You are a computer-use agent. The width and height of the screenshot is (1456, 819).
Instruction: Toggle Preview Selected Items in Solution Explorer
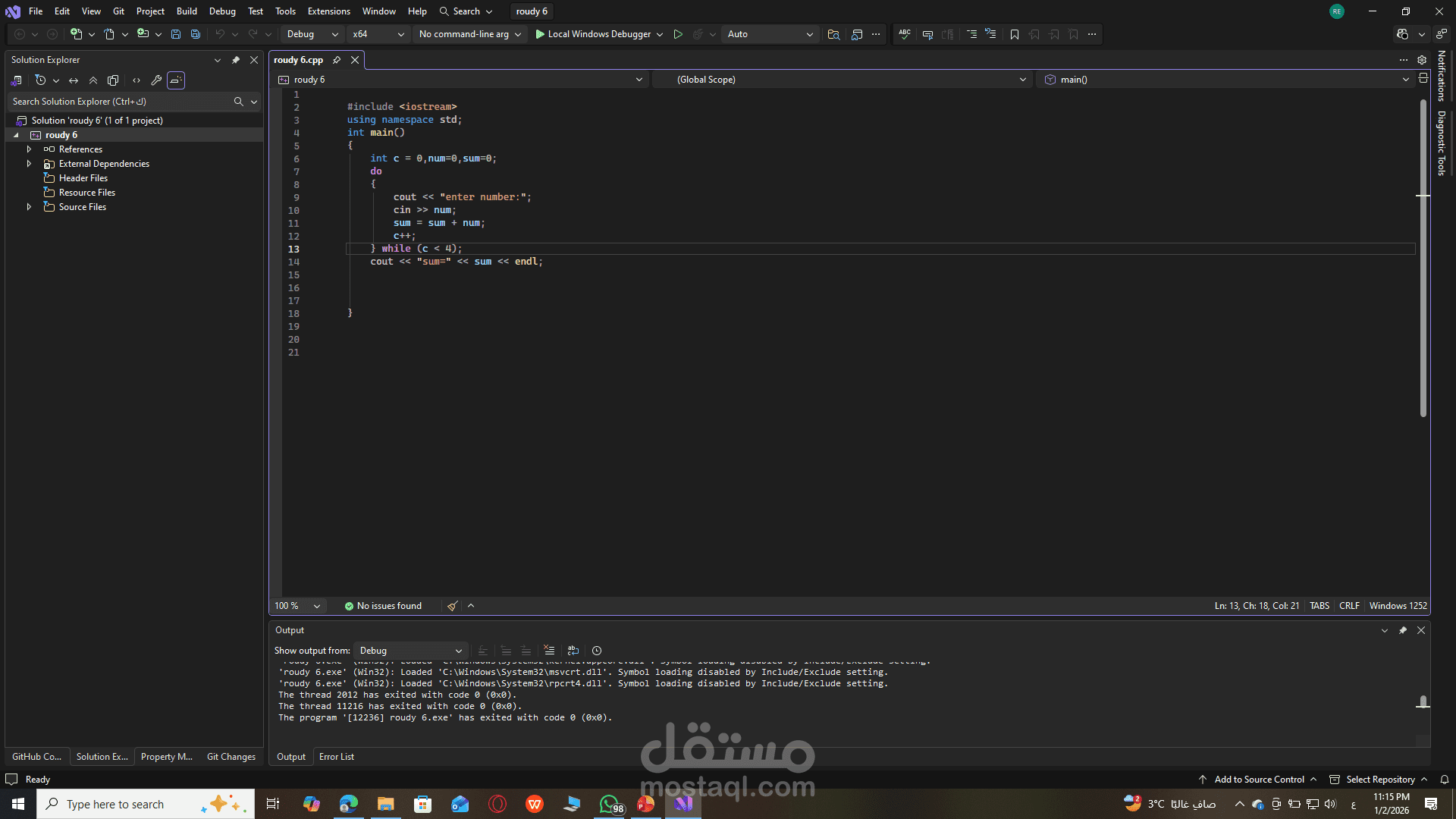[176, 80]
